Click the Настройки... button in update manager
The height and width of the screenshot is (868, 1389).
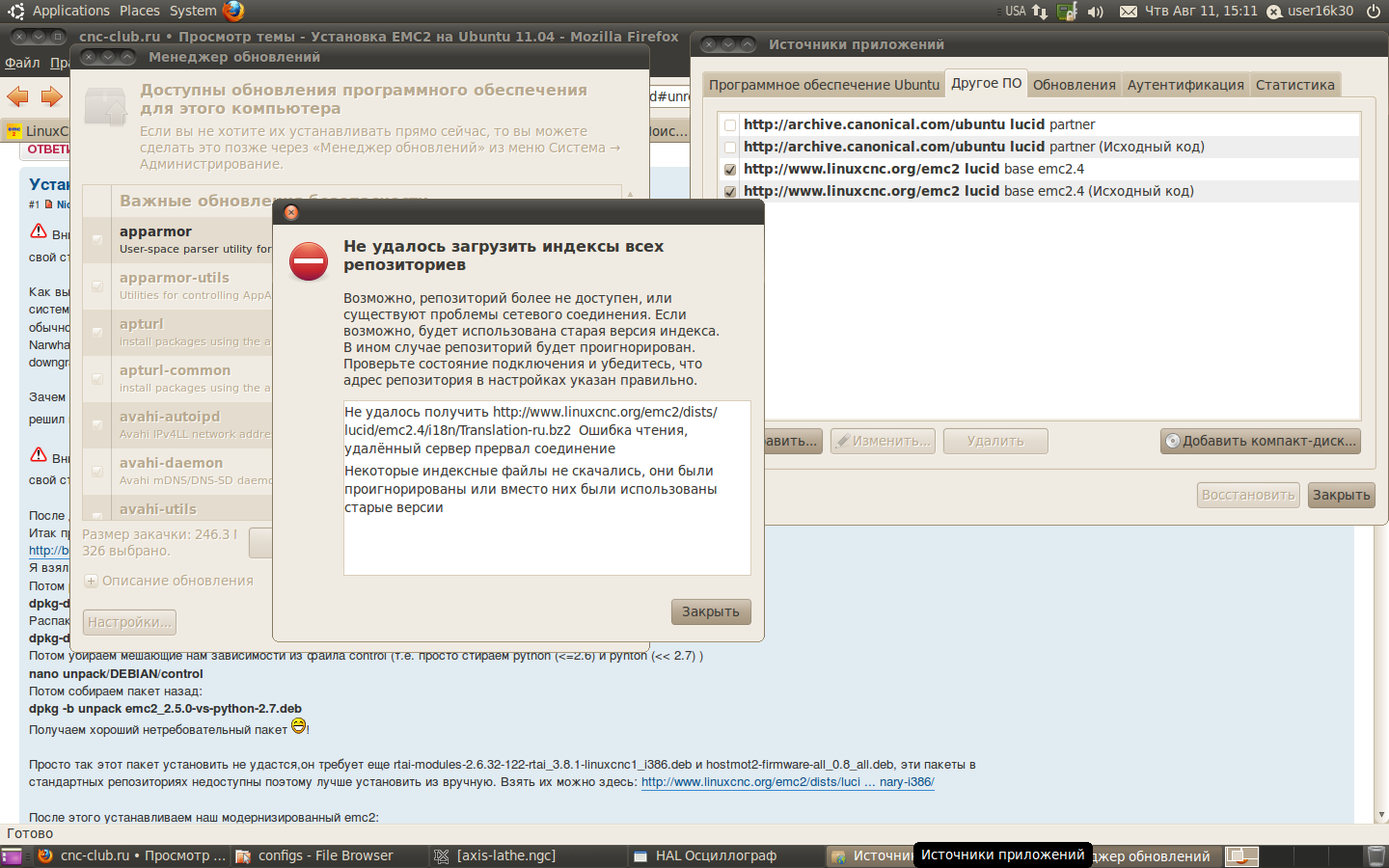pos(129,622)
